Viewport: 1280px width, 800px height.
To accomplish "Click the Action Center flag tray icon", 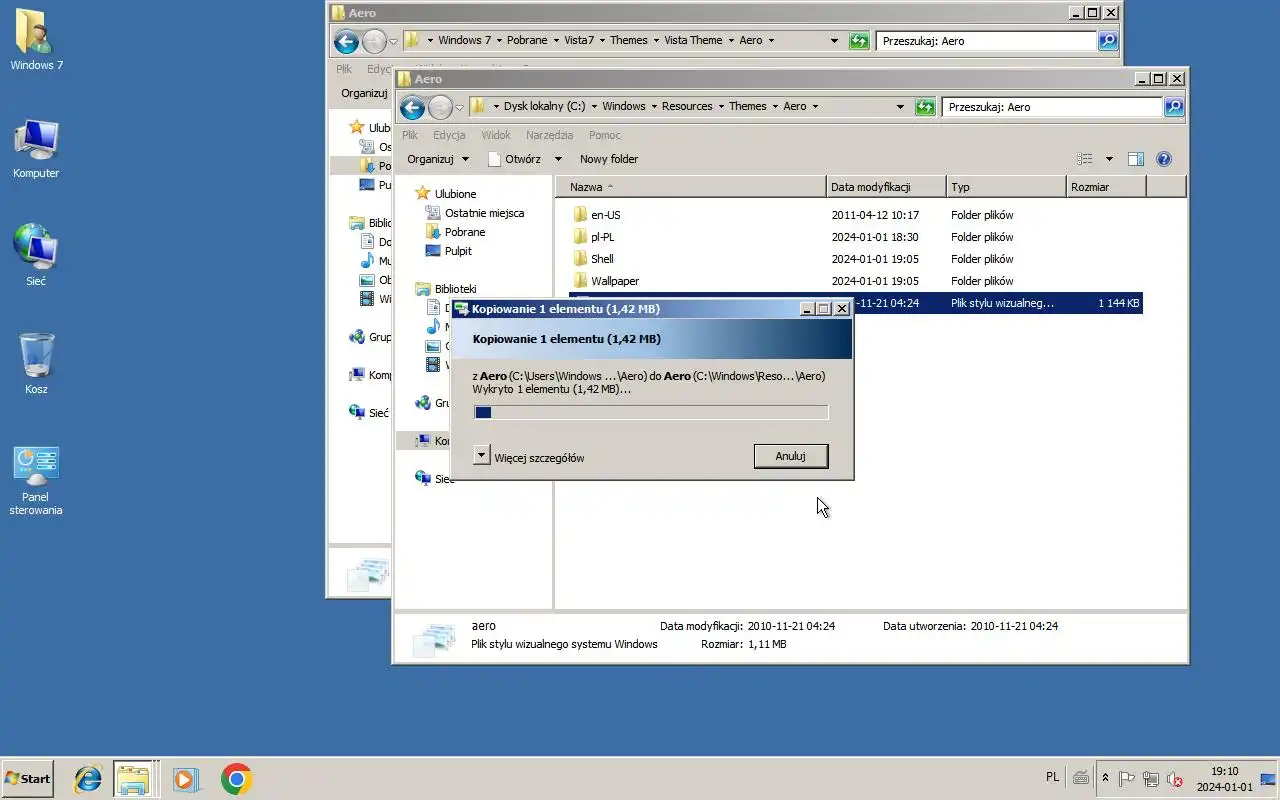I will point(1126,779).
